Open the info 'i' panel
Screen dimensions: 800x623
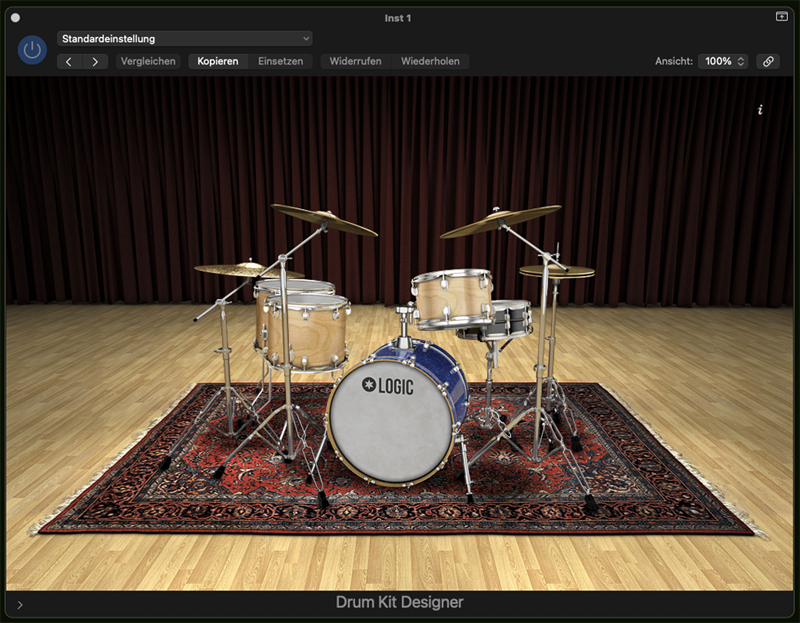[760, 110]
